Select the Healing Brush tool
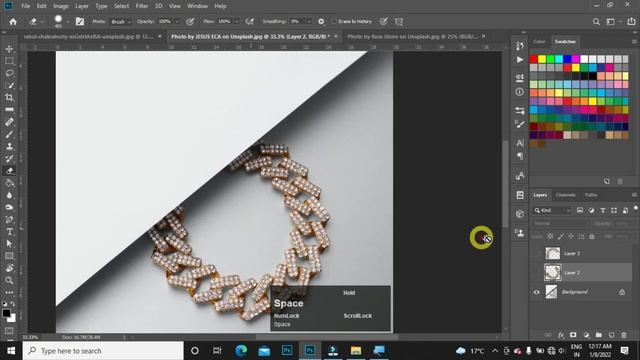640x360 pixels. tap(9, 122)
